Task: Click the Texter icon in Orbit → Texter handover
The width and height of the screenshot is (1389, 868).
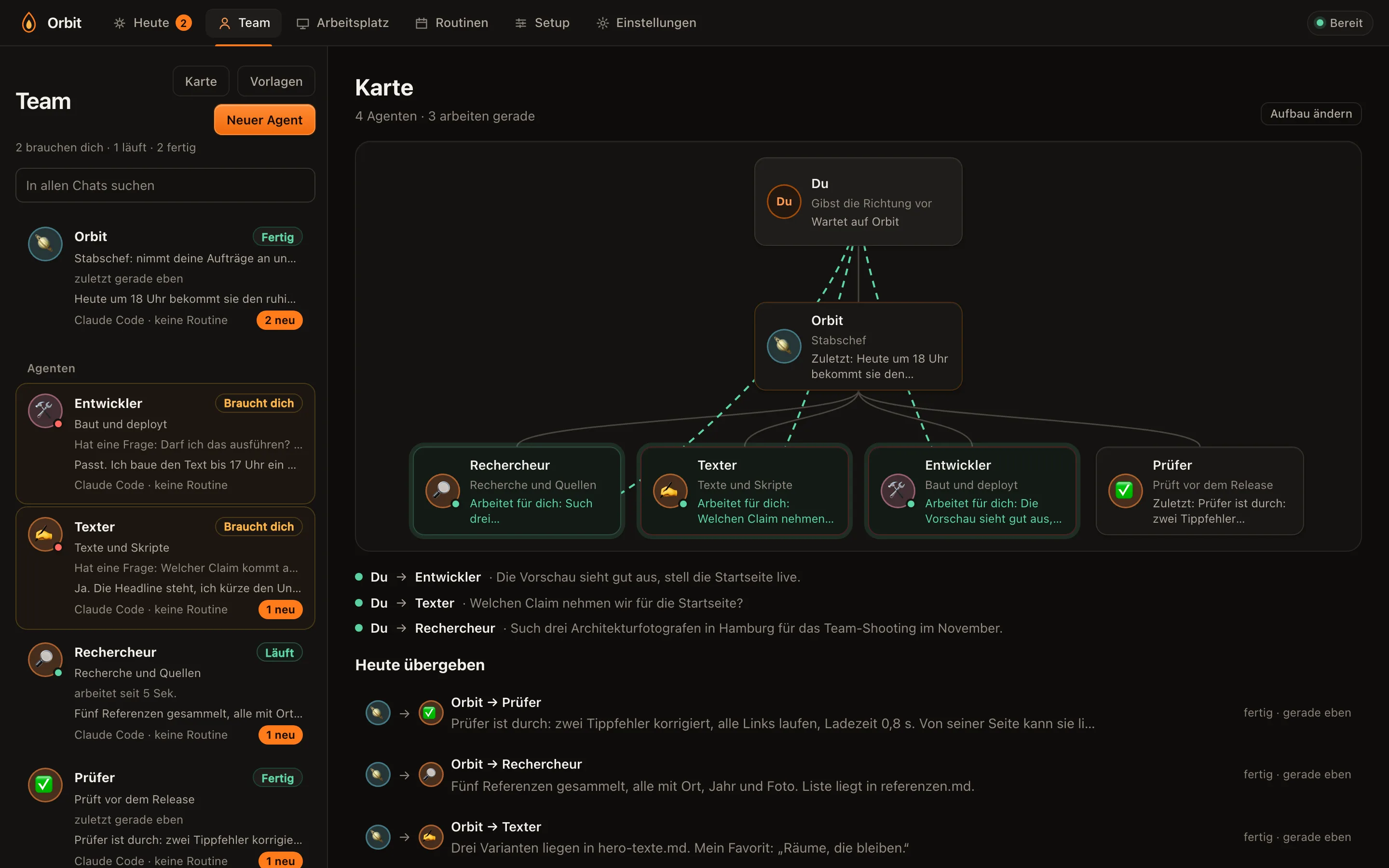Action: (431, 837)
